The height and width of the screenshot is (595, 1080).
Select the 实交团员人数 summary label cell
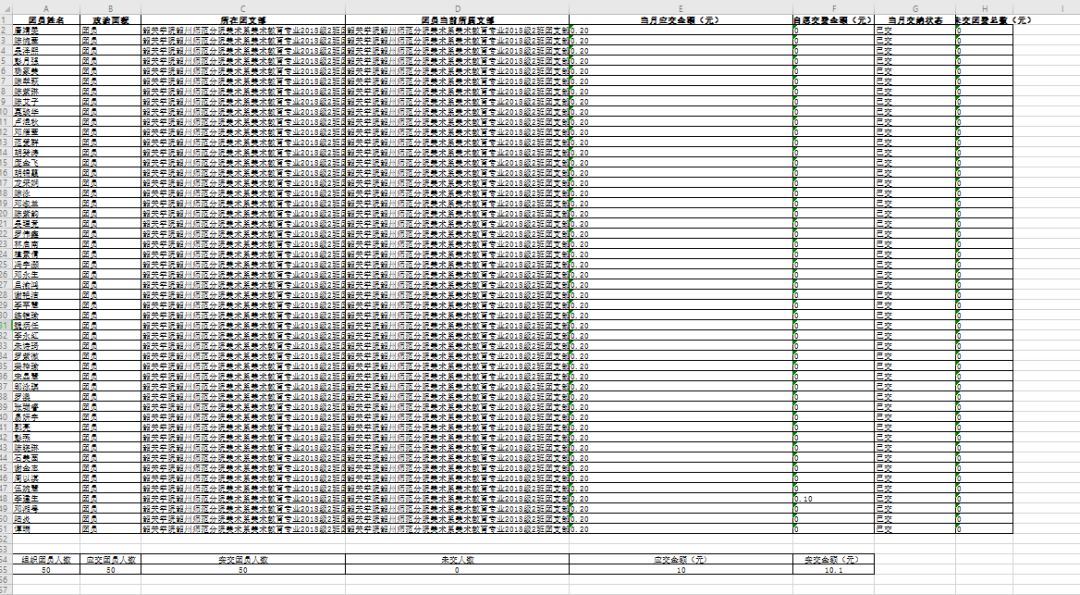pyautogui.click(x=243, y=560)
